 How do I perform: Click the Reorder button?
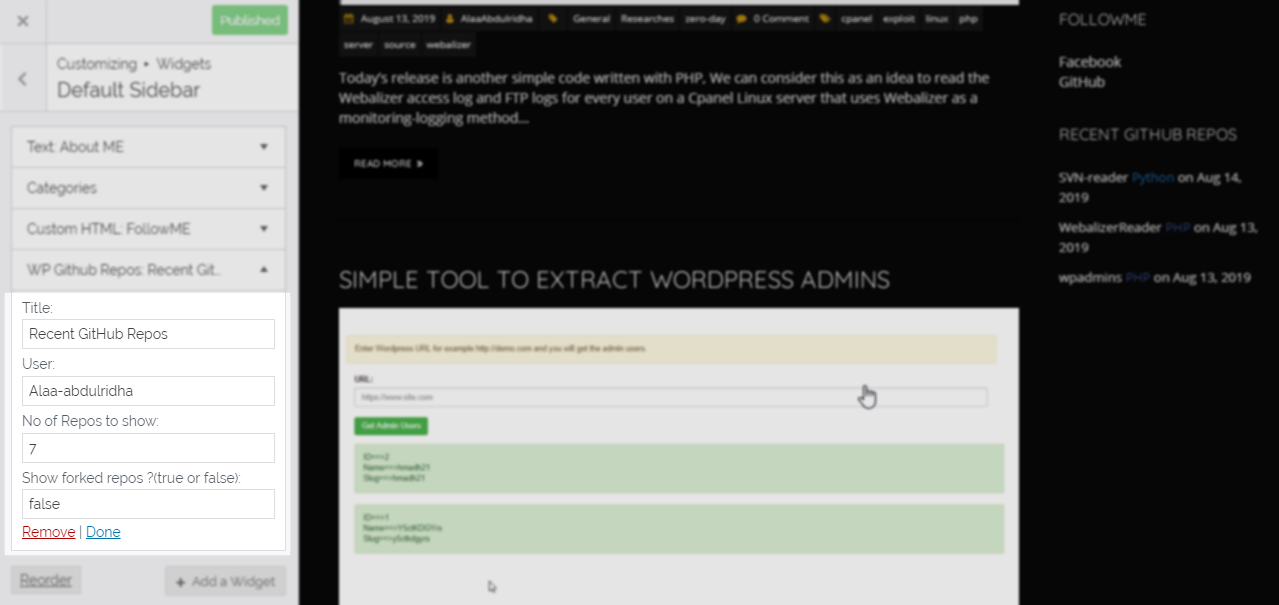(x=46, y=580)
